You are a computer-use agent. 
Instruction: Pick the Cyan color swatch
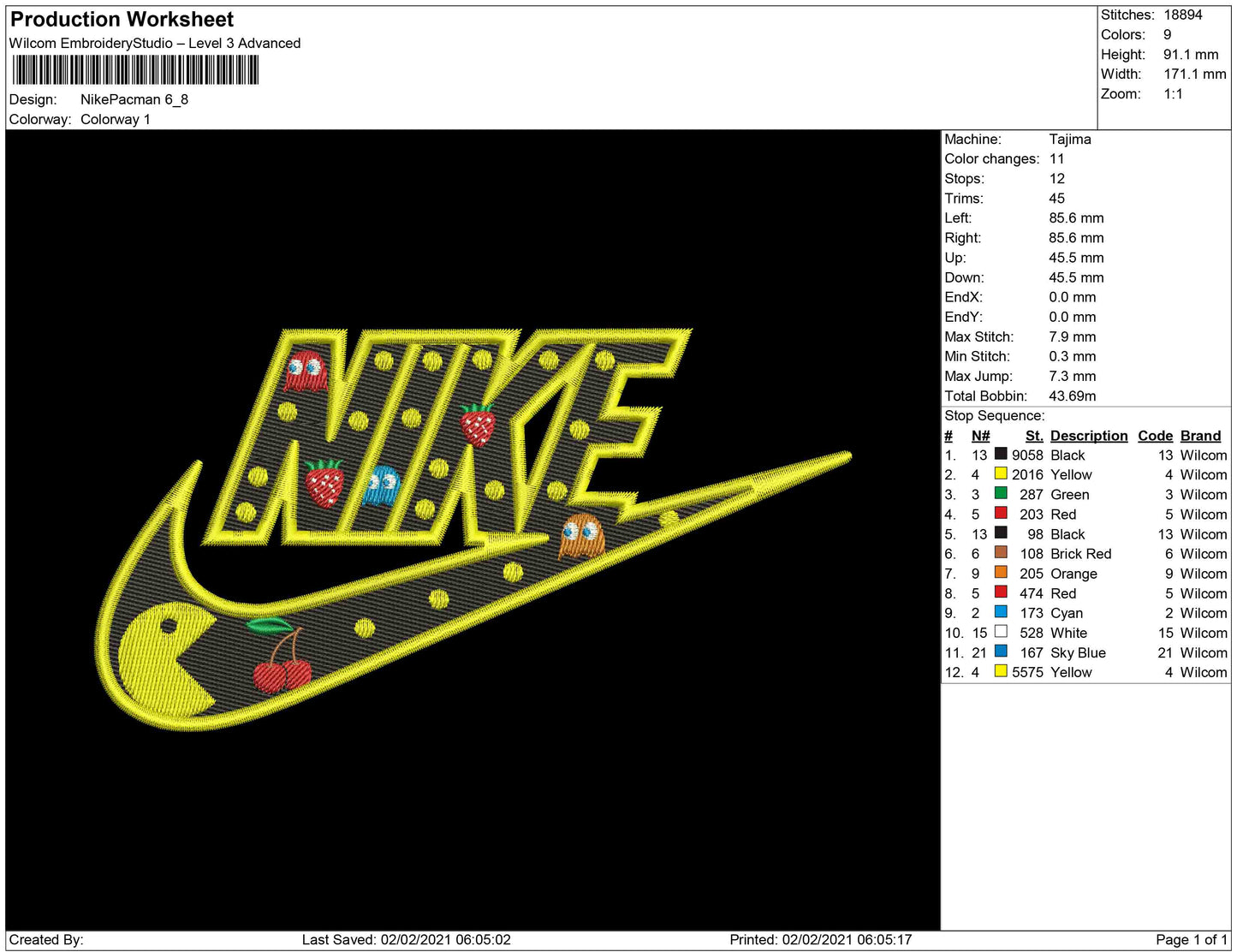[x=1001, y=611]
